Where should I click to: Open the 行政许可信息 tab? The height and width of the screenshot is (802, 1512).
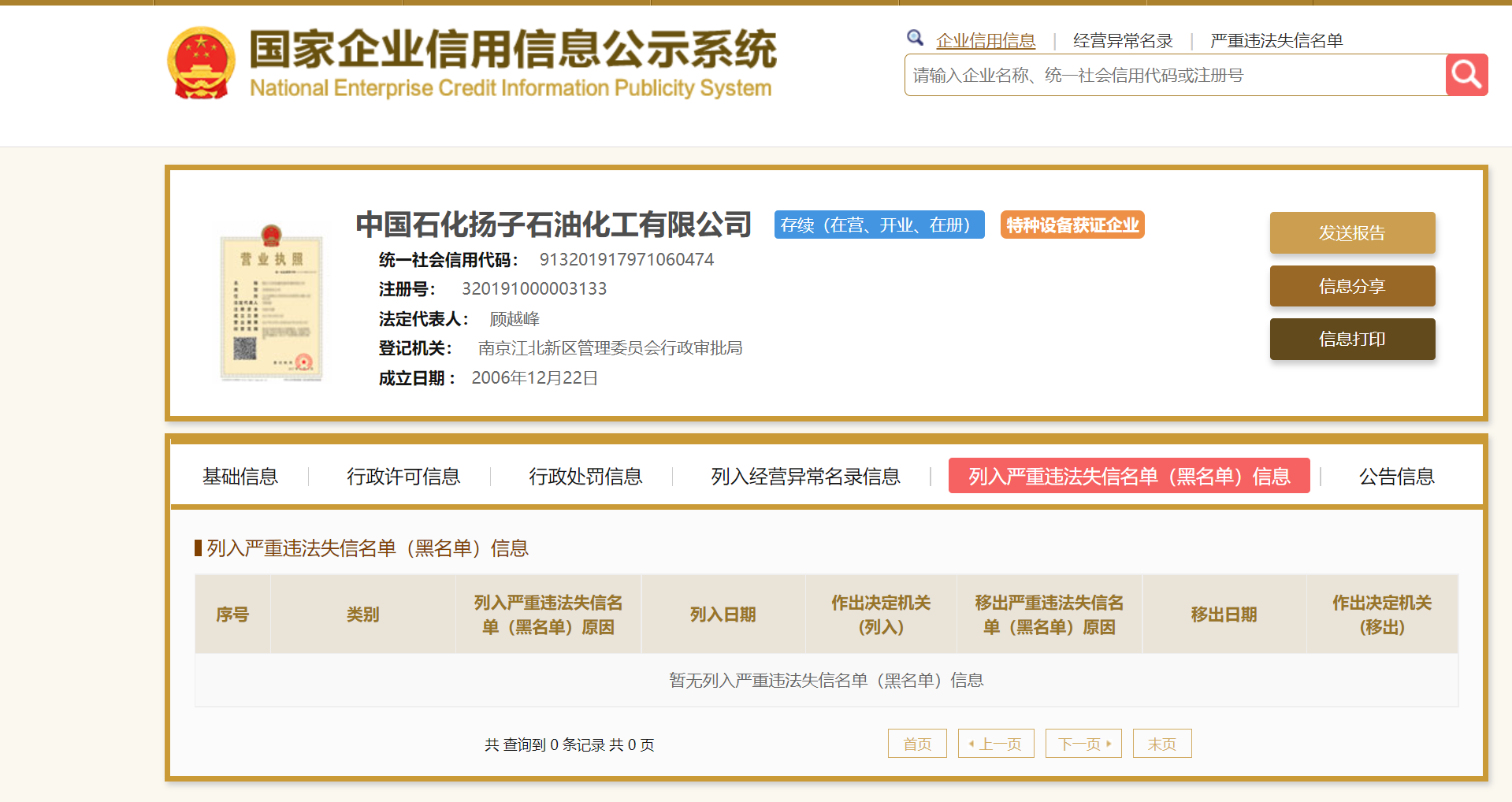(x=403, y=477)
